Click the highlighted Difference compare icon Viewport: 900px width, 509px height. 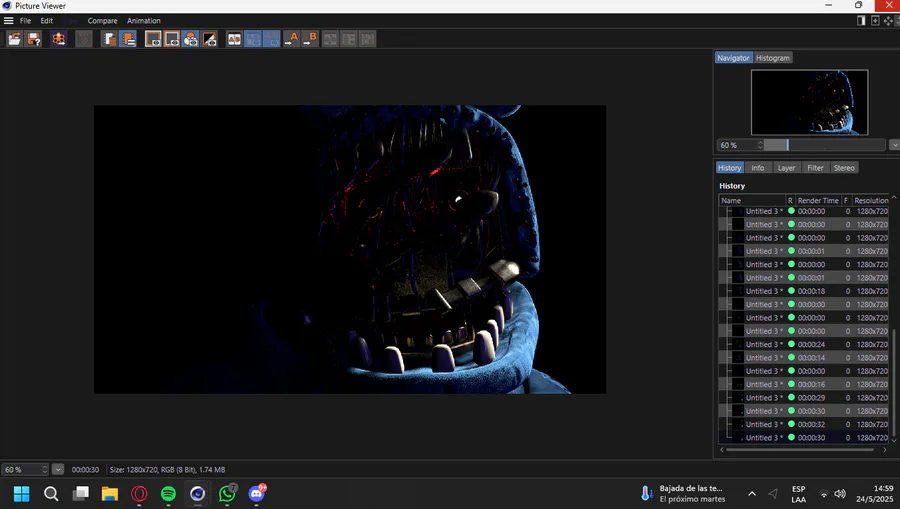coord(272,39)
